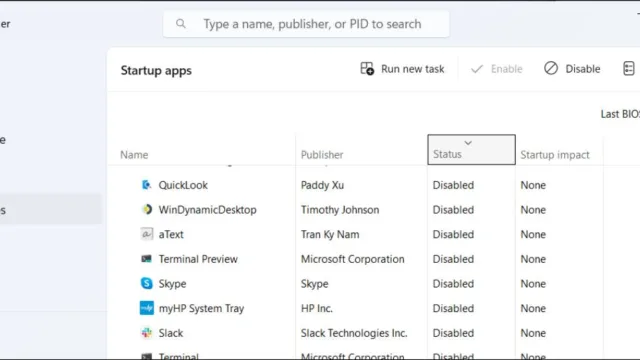Select the aText row name
Screen dimensions: 640x360
click(171, 234)
